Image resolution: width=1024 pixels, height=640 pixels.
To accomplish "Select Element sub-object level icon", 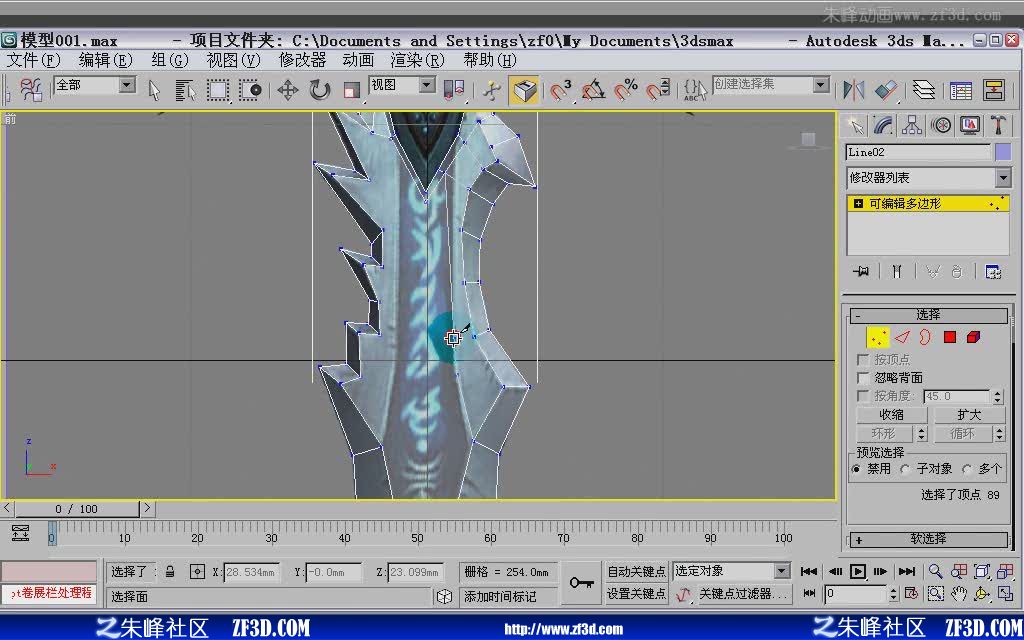I will pyautogui.click(x=974, y=337).
